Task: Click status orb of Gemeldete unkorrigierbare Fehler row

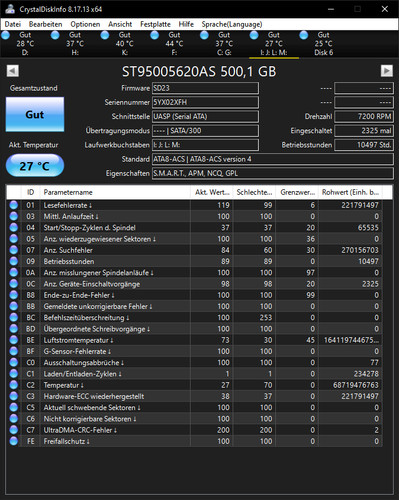Action: tap(14, 306)
